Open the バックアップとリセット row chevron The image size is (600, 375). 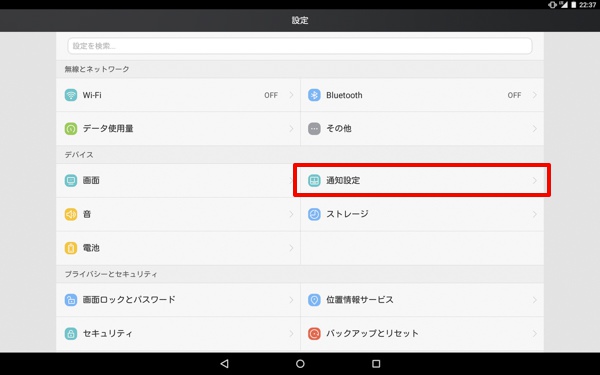[535, 333]
